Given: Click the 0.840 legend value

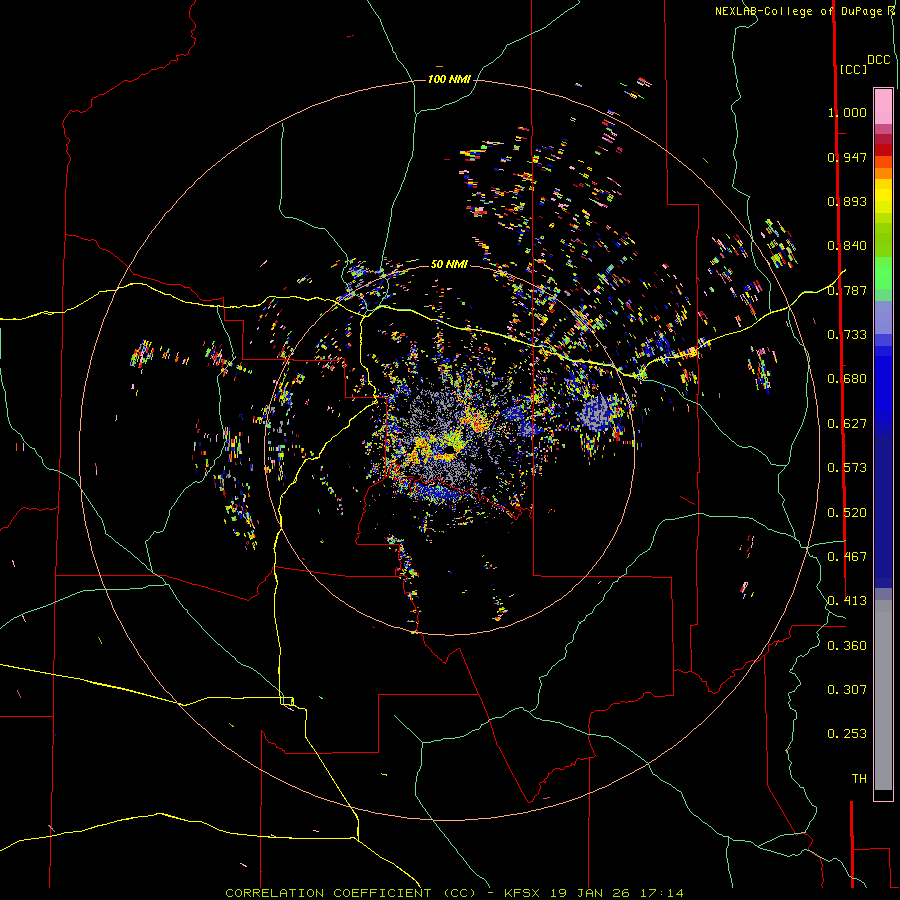Looking at the screenshot, I should (847, 246).
